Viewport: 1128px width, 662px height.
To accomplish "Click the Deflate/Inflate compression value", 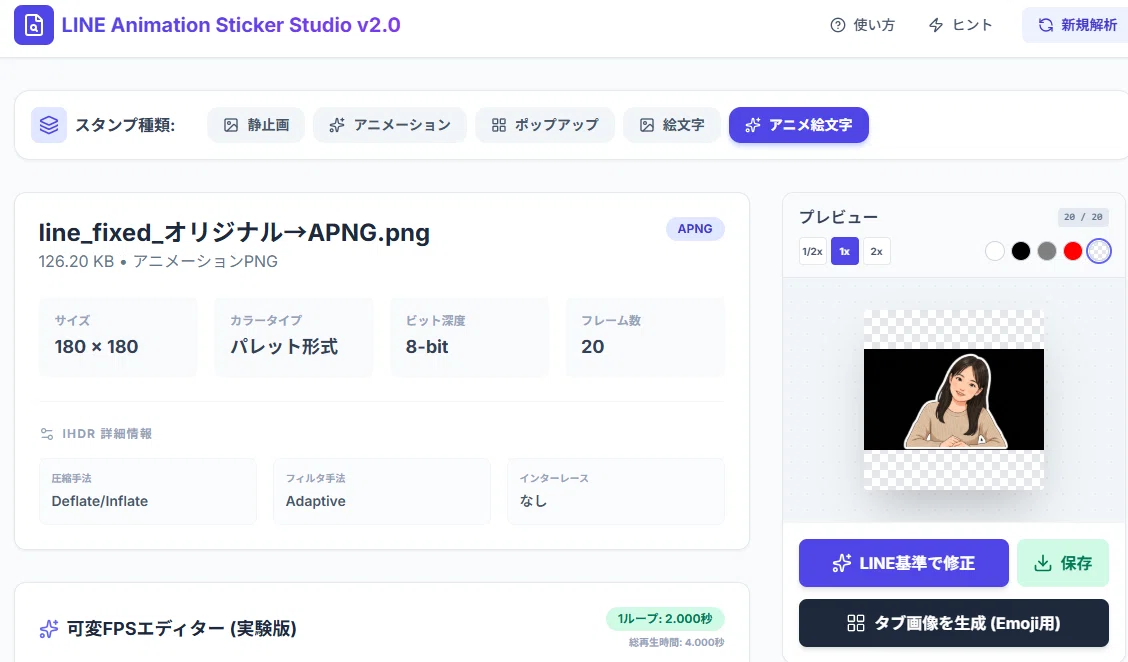I will click(100, 502).
